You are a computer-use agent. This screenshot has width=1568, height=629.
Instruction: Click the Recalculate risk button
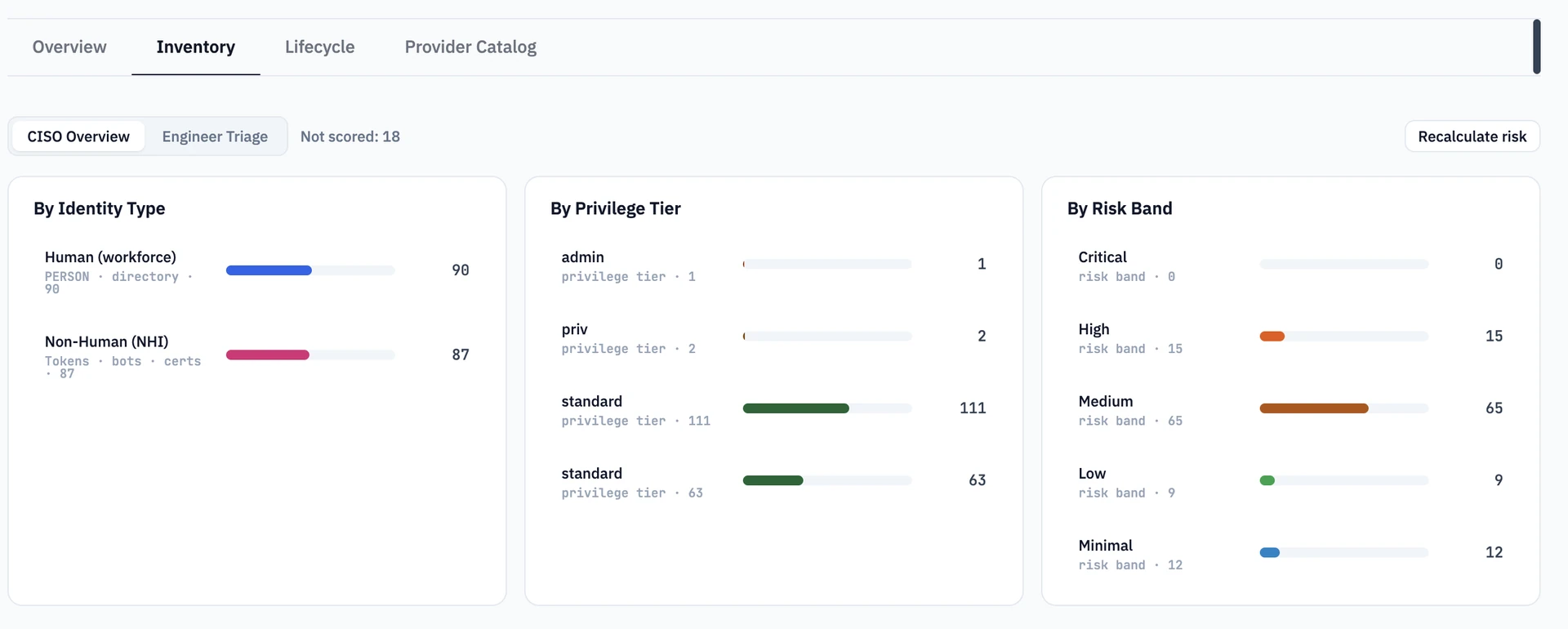1472,136
